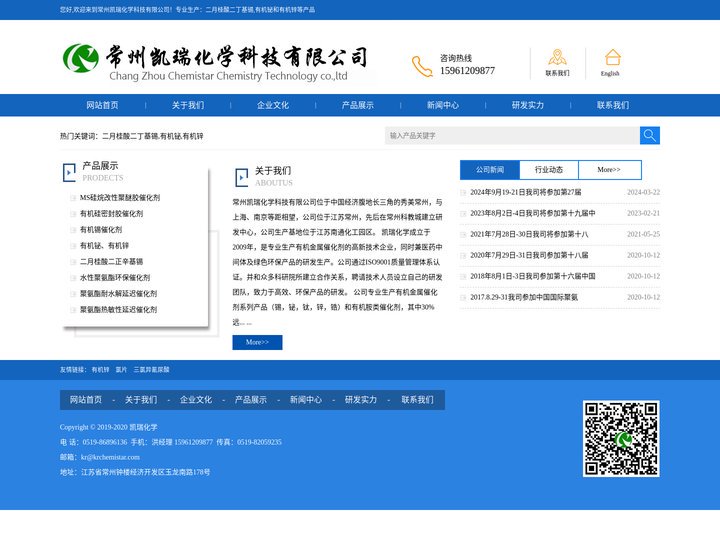Image resolution: width=720 pixels, height=540 pixels.
Task: Click More>> in the news tabs
Action: point(609,170)
